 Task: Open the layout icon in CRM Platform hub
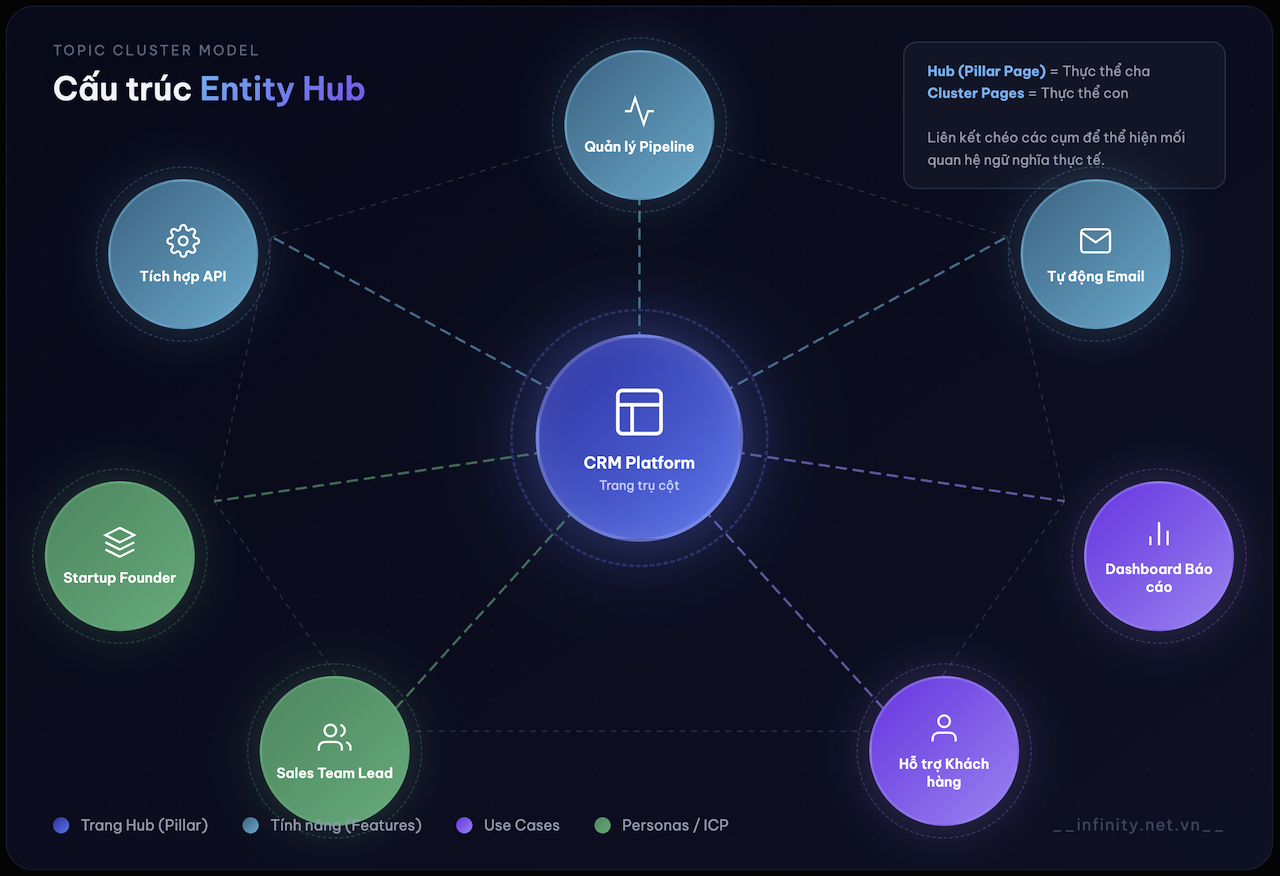[x=639, y=412]
